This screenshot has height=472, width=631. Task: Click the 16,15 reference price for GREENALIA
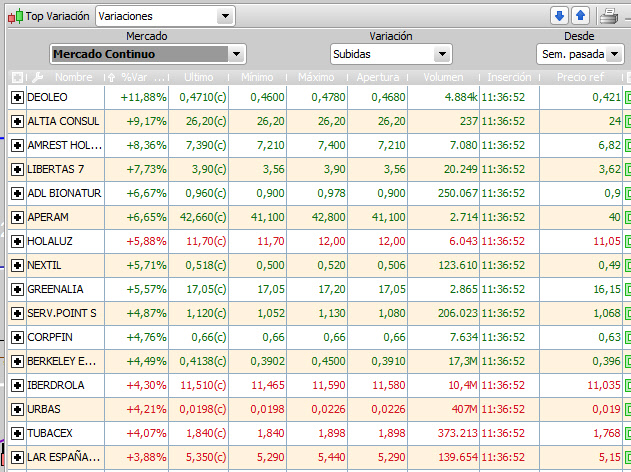606,289
